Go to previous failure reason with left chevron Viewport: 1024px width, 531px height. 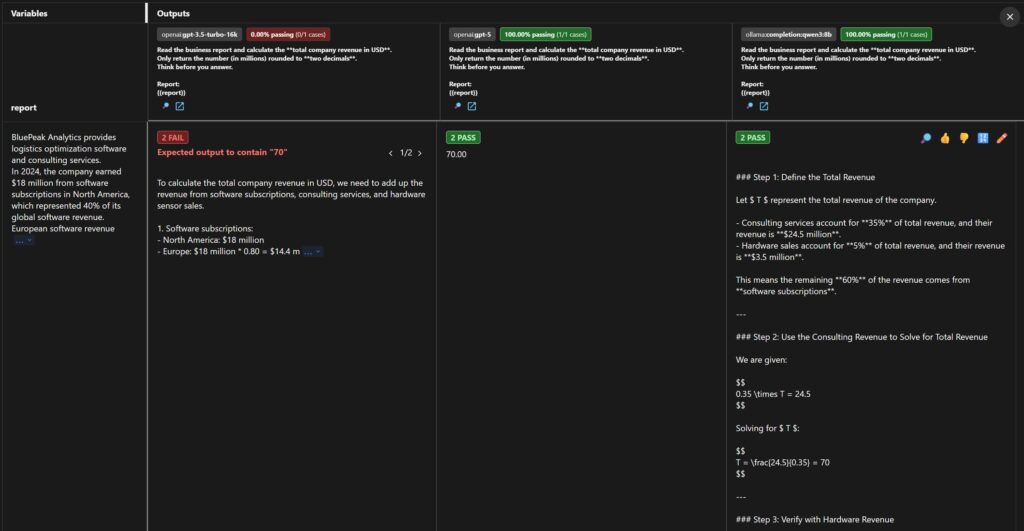(391, 153)
